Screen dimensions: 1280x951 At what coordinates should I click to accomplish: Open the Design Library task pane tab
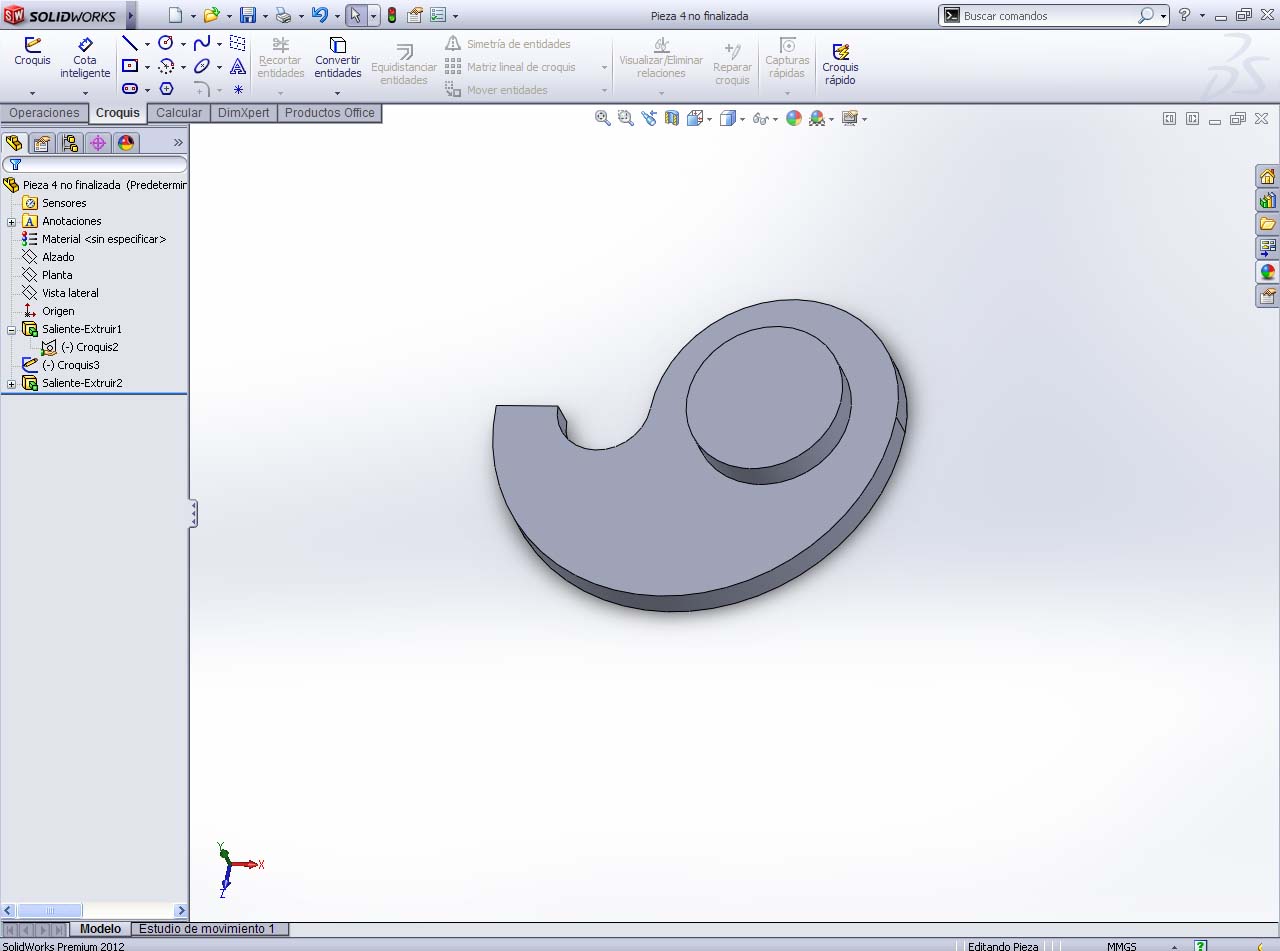[x=1267, y=200]
